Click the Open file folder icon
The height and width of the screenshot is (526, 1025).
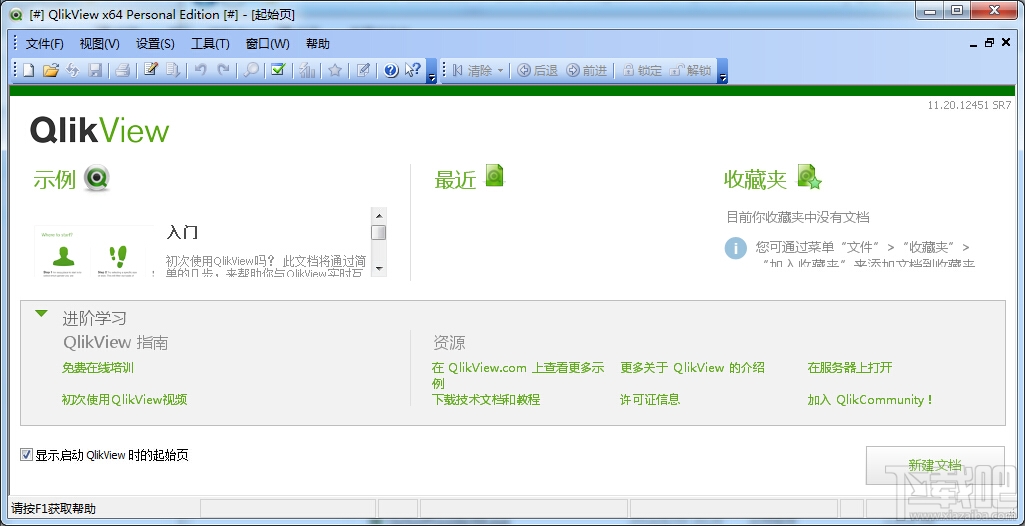[x=50, y=71]
